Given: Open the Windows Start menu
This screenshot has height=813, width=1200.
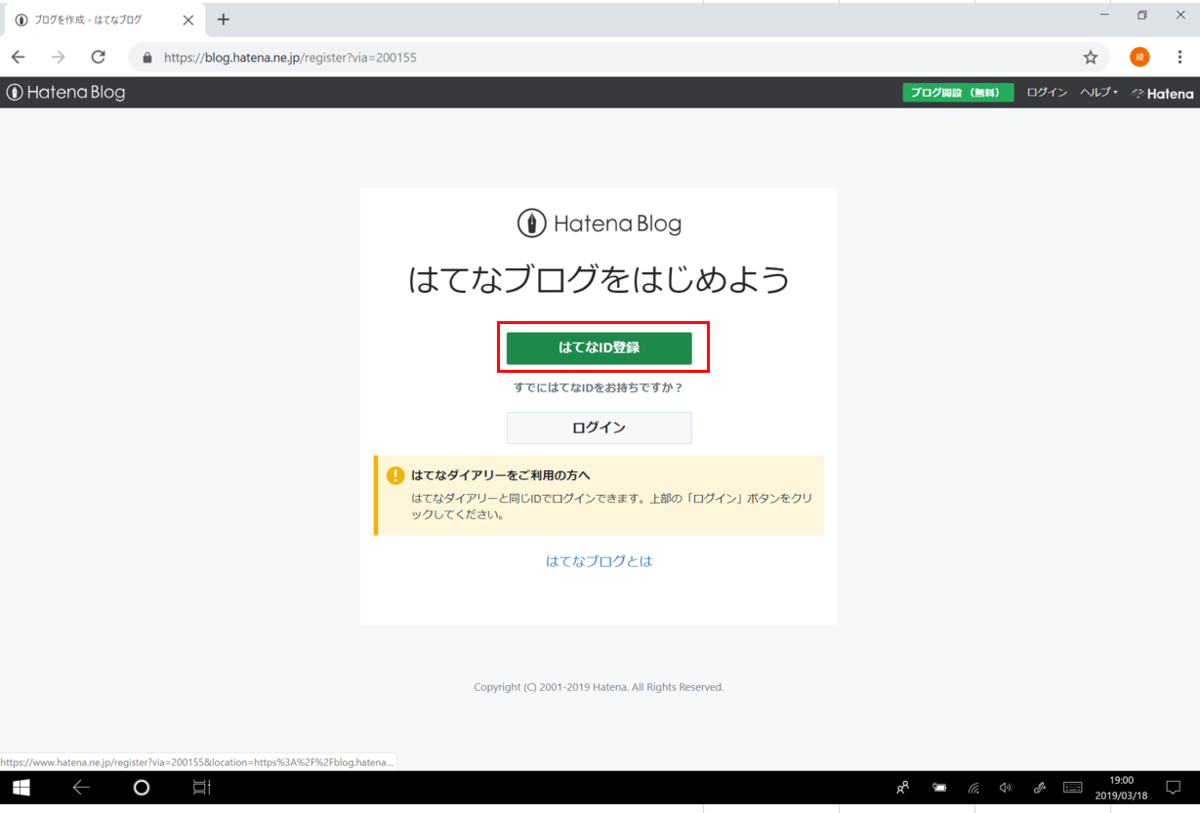Looking at the screenshot, I should pos(21,787).
